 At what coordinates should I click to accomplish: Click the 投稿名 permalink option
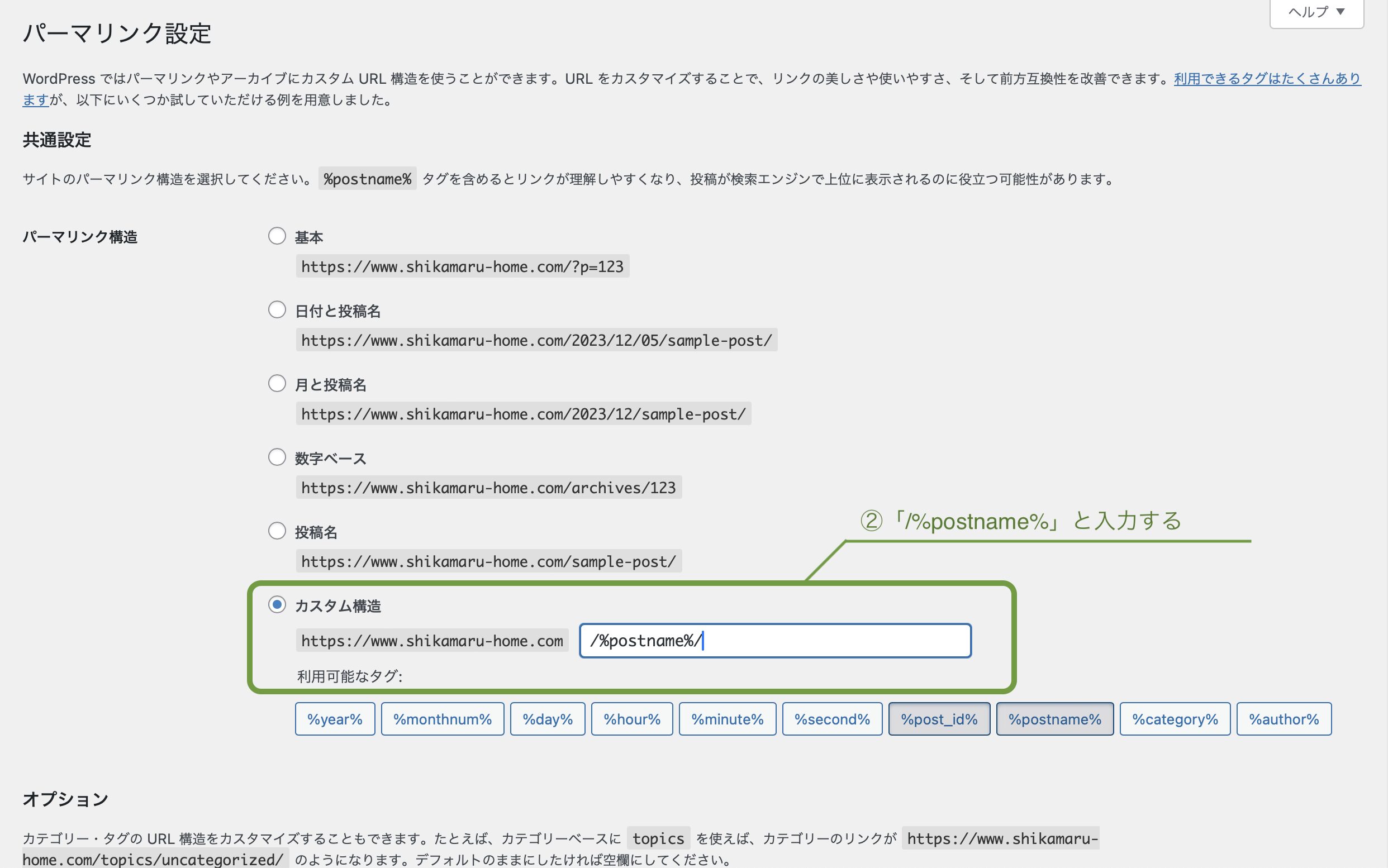276,530
